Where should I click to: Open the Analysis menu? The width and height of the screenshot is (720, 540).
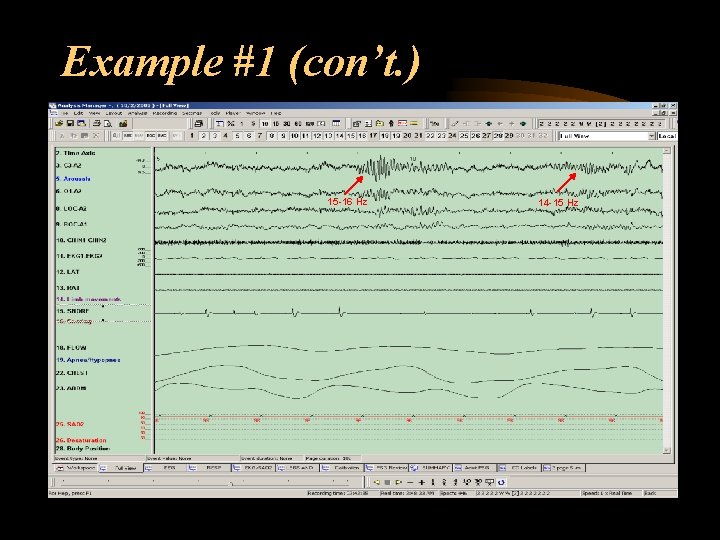point(137,113)
